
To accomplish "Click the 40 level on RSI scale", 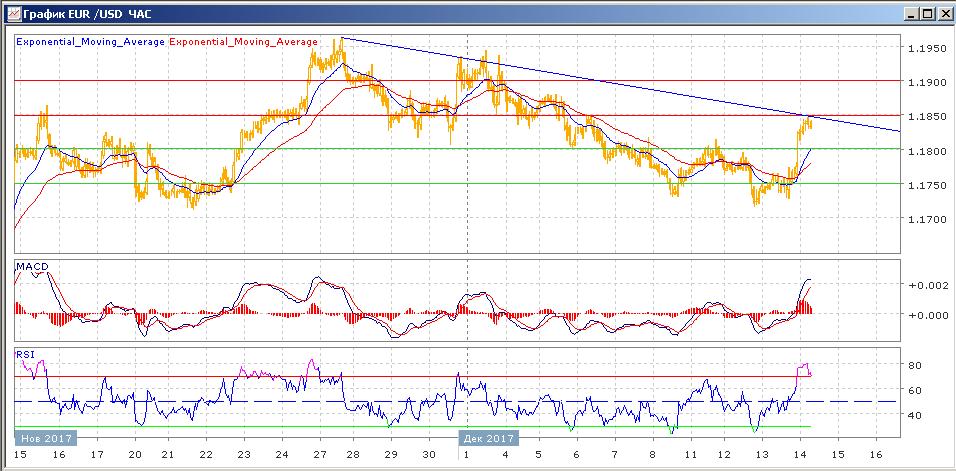I will [914, 415].
